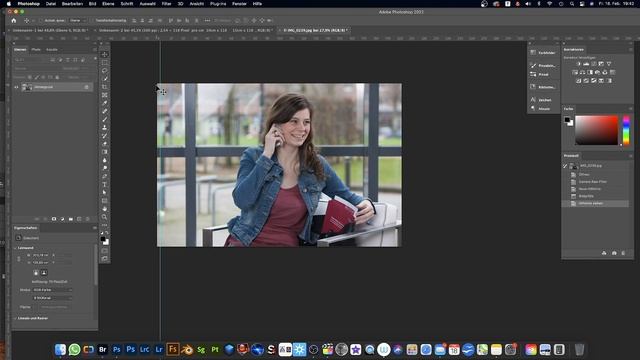
Task: Select the Rectangular Marquee tool
Action: (104, 62)
